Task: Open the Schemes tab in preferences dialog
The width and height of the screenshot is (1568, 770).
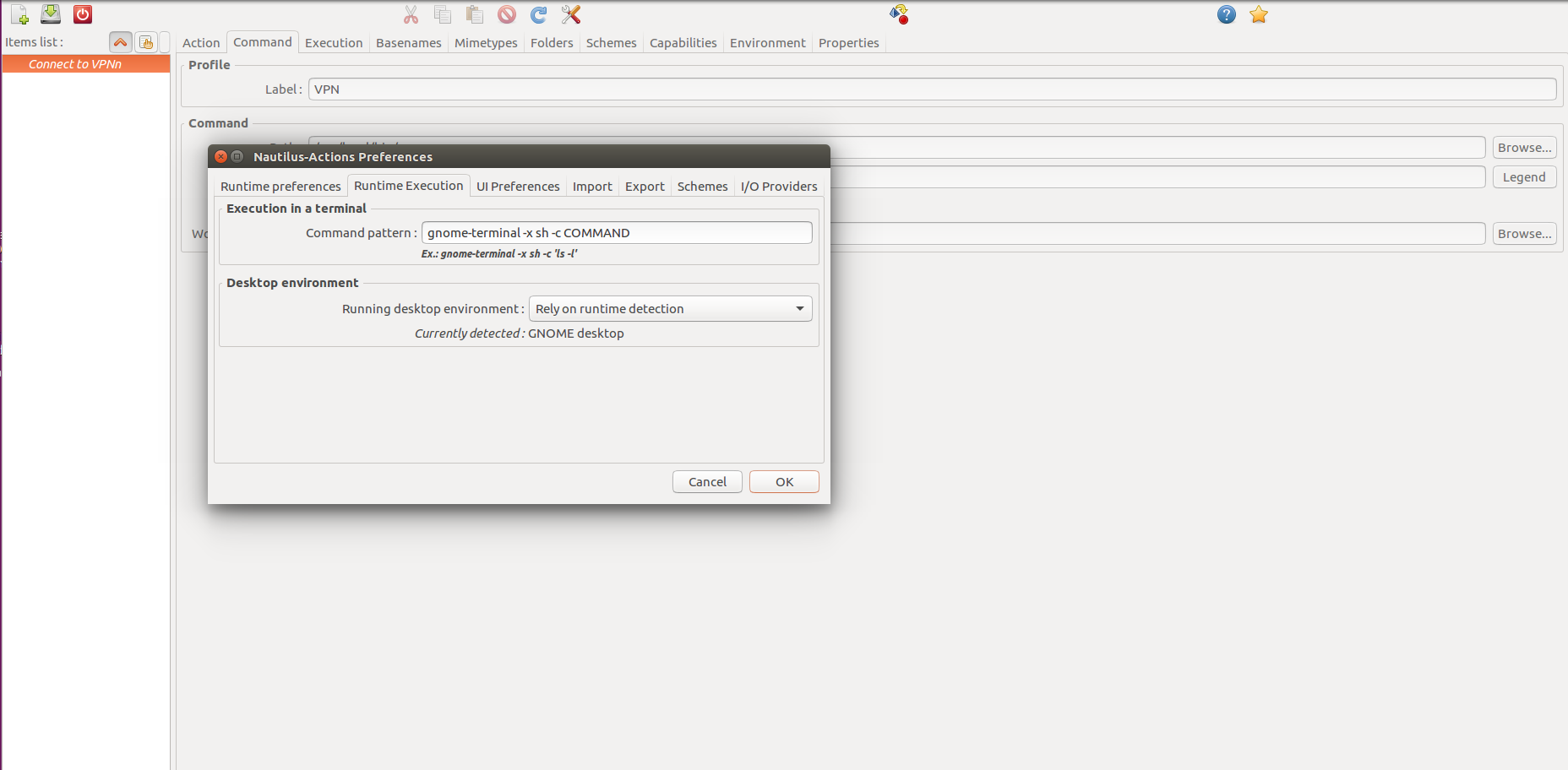Action: click(x=702, y=187)
